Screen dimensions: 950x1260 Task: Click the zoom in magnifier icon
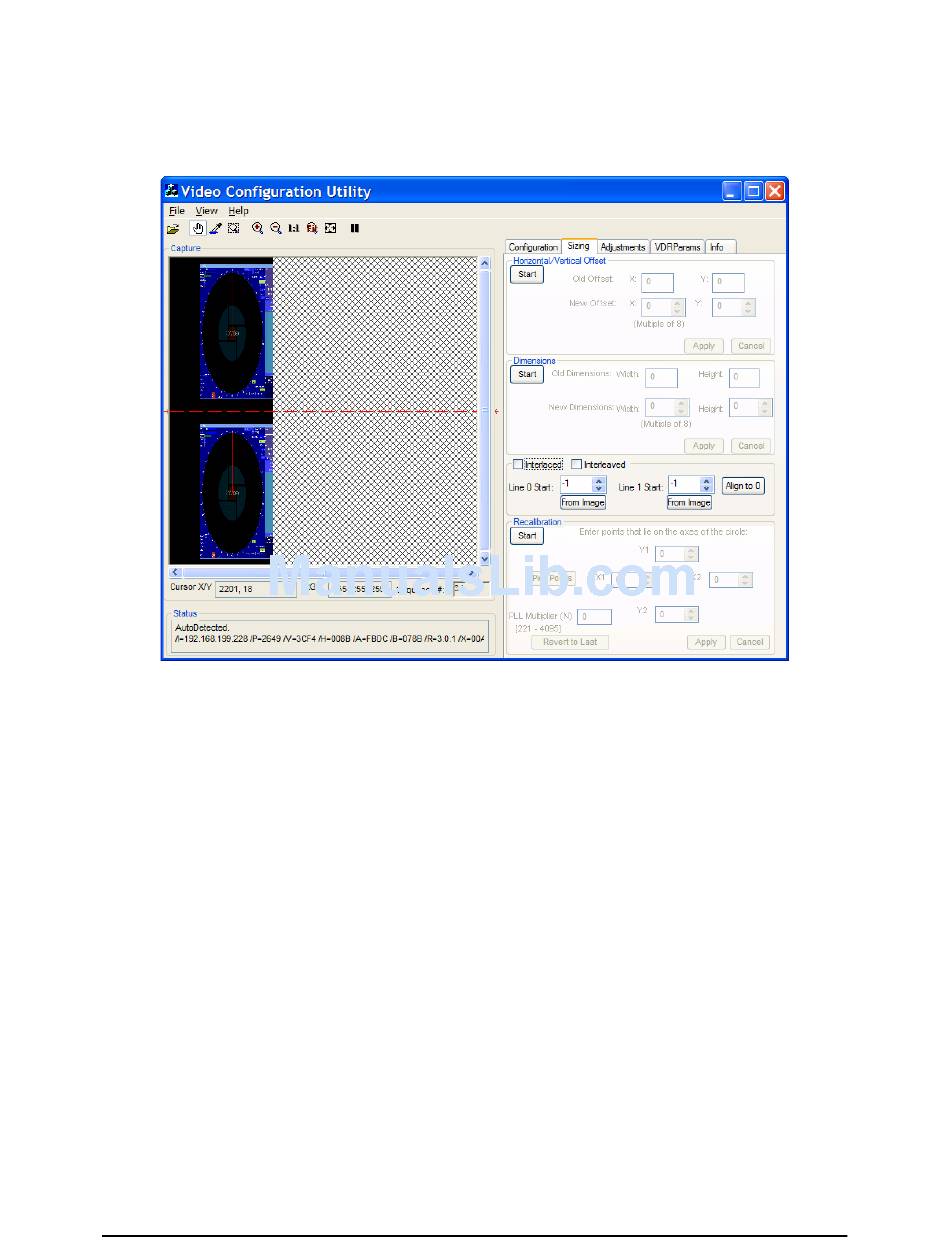(x=257, y=229)
